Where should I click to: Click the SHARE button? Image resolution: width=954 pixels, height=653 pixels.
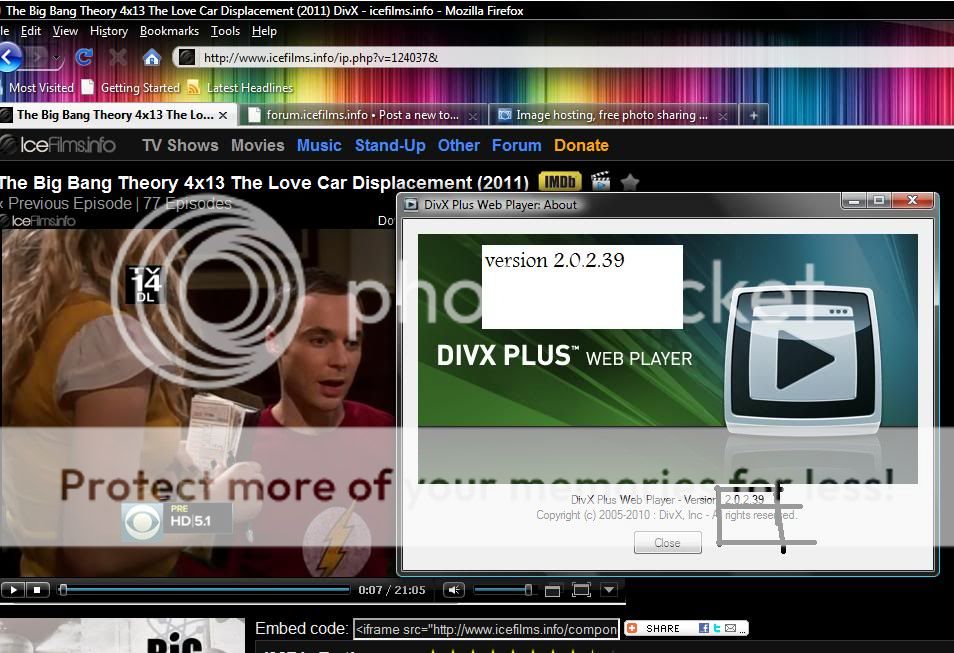coord(656,628)
